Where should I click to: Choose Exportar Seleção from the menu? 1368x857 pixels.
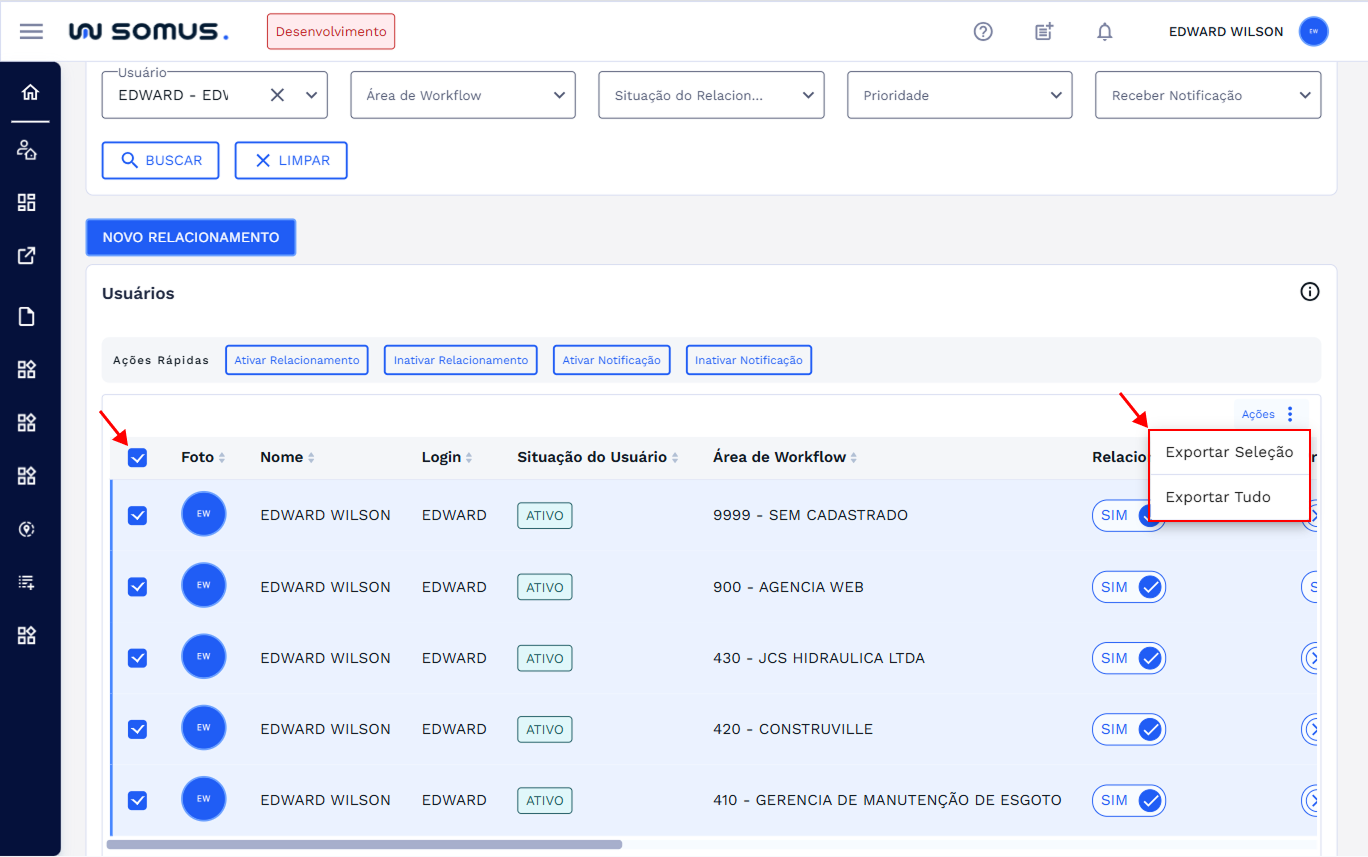1229,452
